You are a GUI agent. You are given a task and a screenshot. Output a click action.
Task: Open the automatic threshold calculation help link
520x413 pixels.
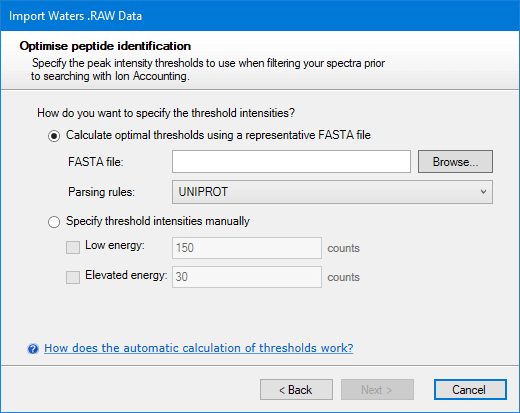pos(199,348)
